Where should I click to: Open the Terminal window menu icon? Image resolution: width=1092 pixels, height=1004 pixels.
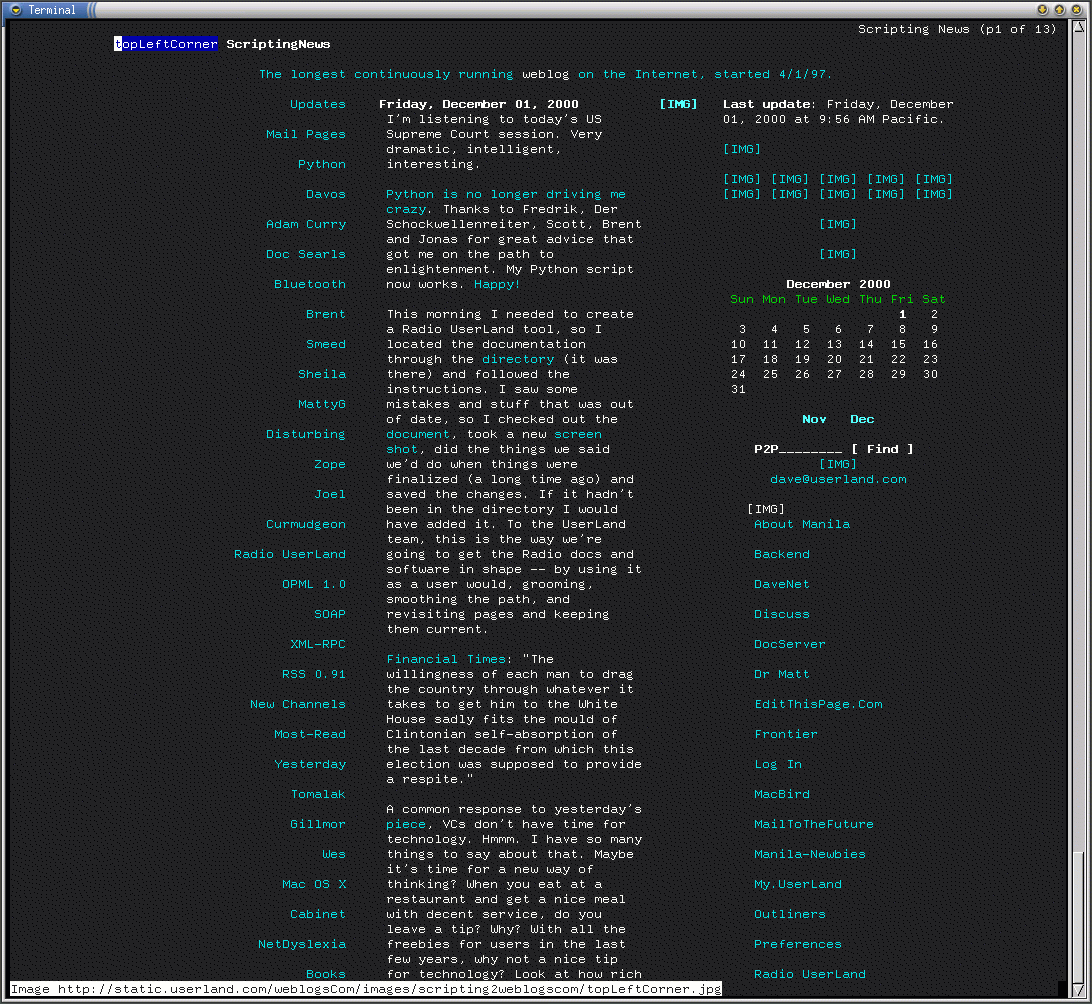[16, 10]
